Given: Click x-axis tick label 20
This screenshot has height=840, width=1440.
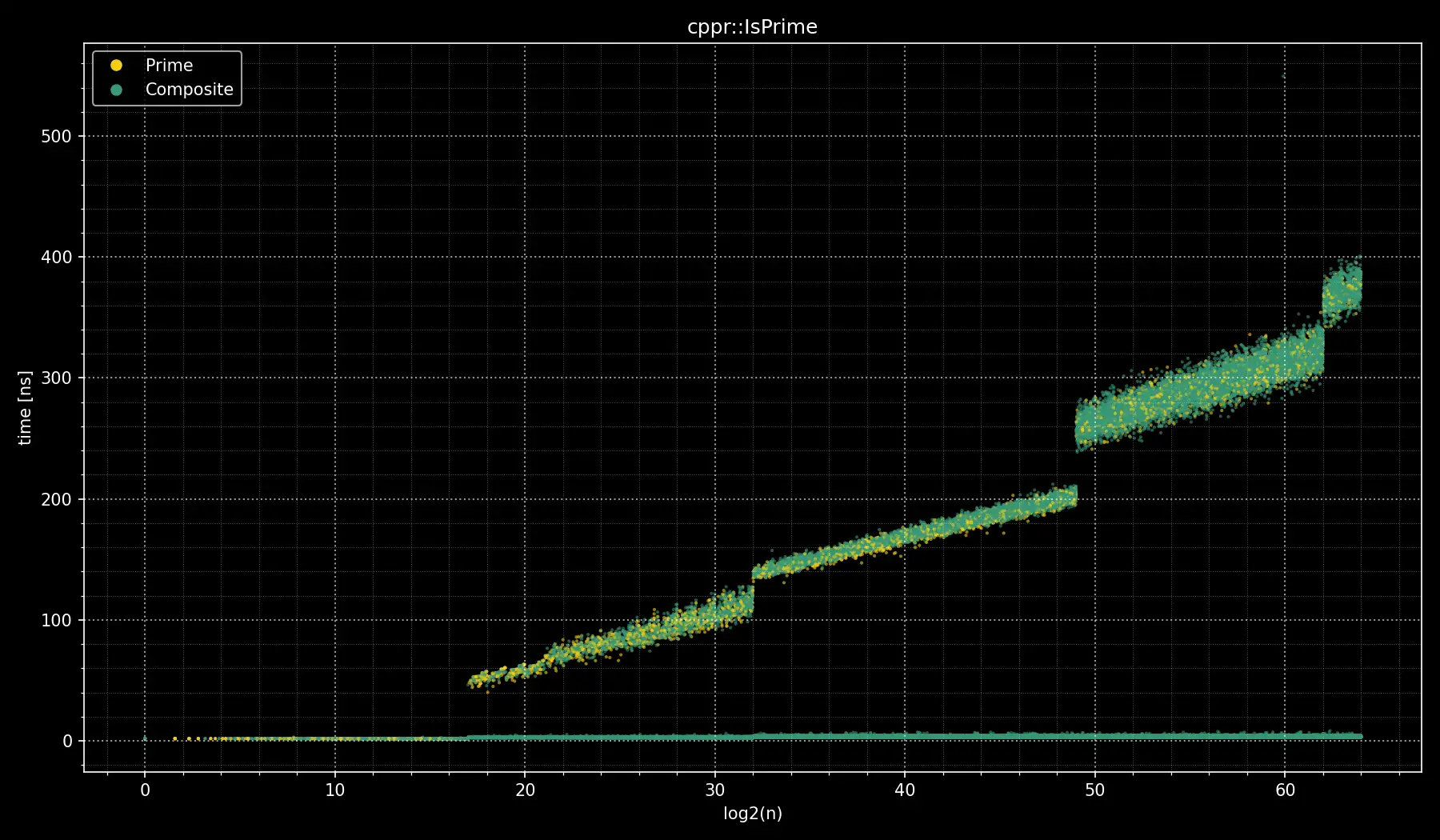Looking at the screenshot, I should pyautogui.click(x=525, y=790).
